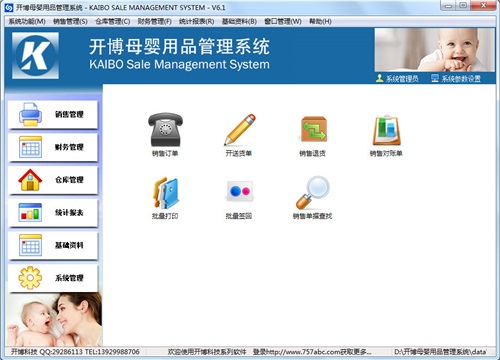Open 系统参数设置 in banner

456,79
